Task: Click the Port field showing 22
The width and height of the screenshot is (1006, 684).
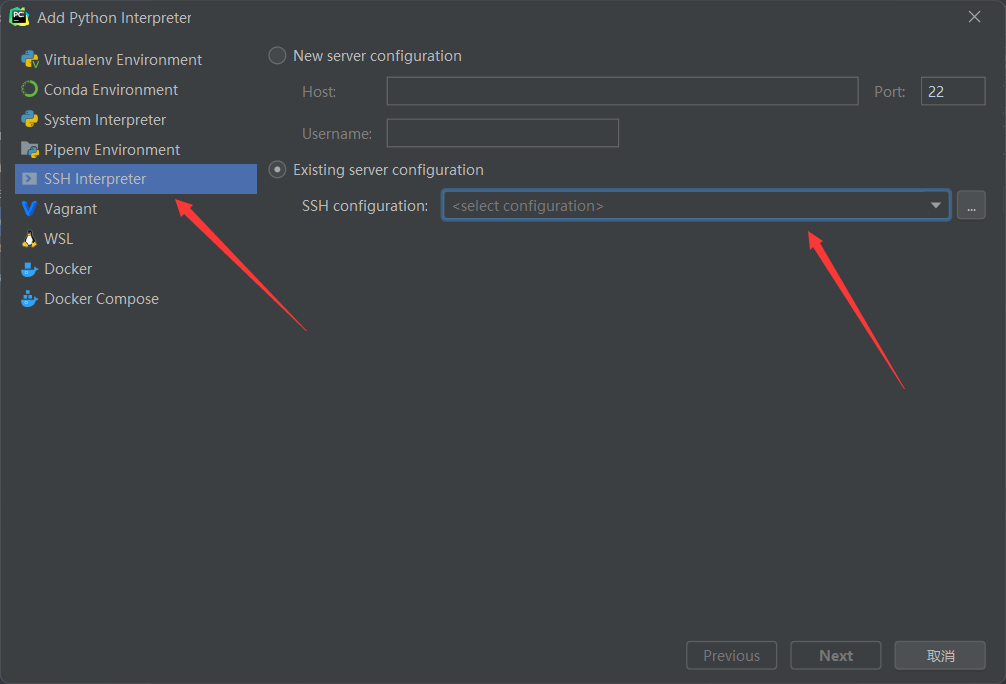Action: (x=953, y=91)
